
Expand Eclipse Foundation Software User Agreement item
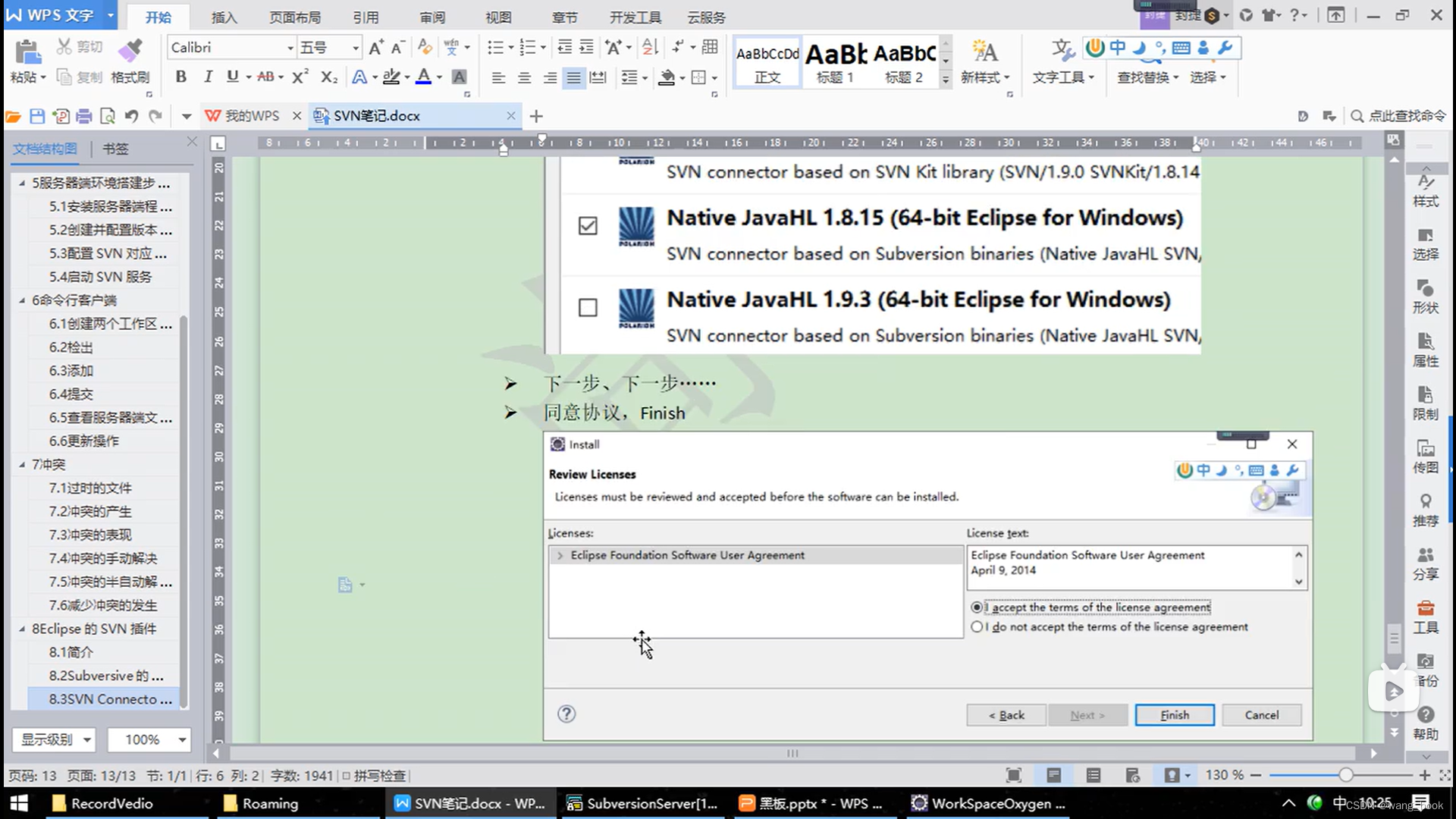tap(560, 556)
